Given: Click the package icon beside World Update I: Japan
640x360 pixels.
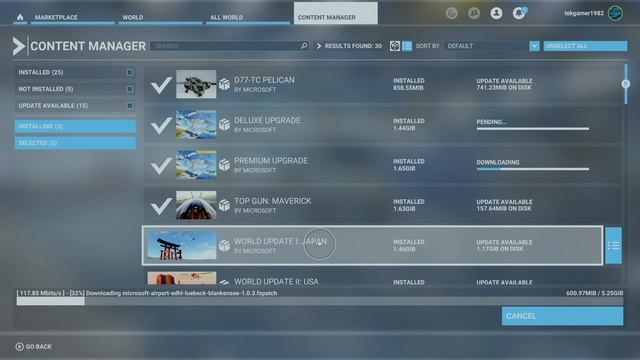Looking at the screenshot, I should pyautogui.click(x=224, y=245).
